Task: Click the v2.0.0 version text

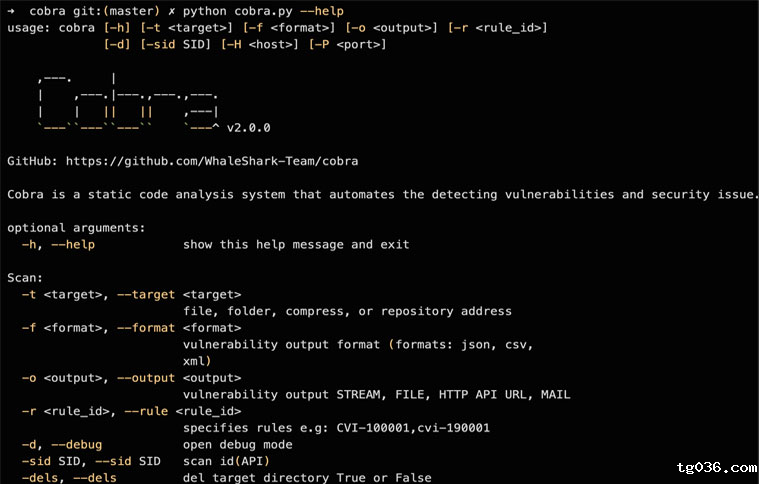Action: click(248, 128)
